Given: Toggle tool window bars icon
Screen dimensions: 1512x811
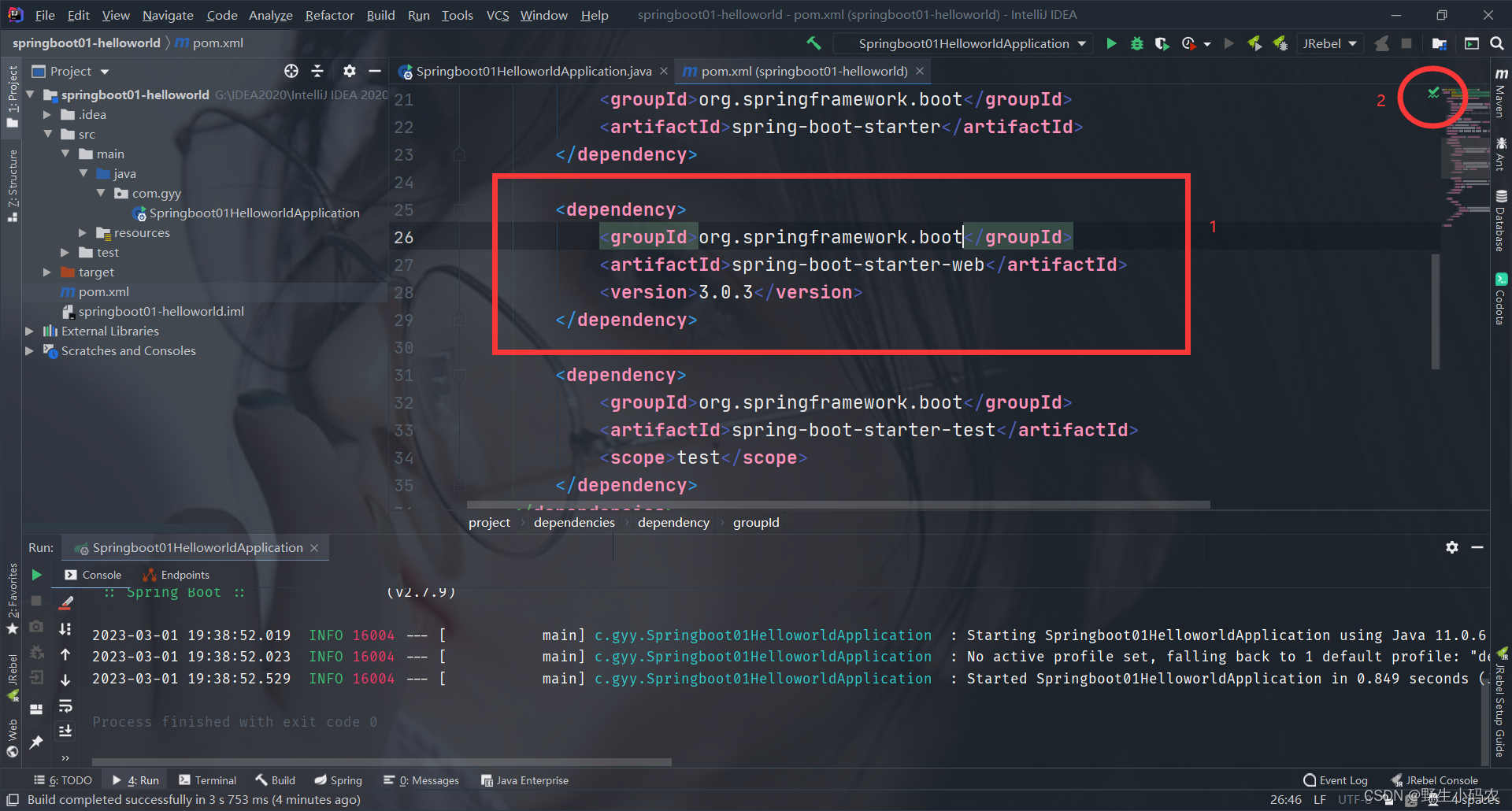Looking at the screenshot, I should (x=13, y=800).
